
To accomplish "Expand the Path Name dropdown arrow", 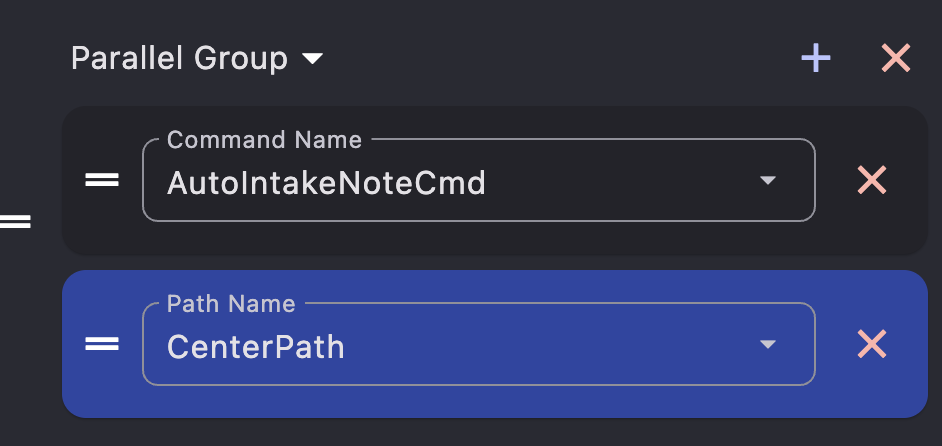I will [767, 345].
